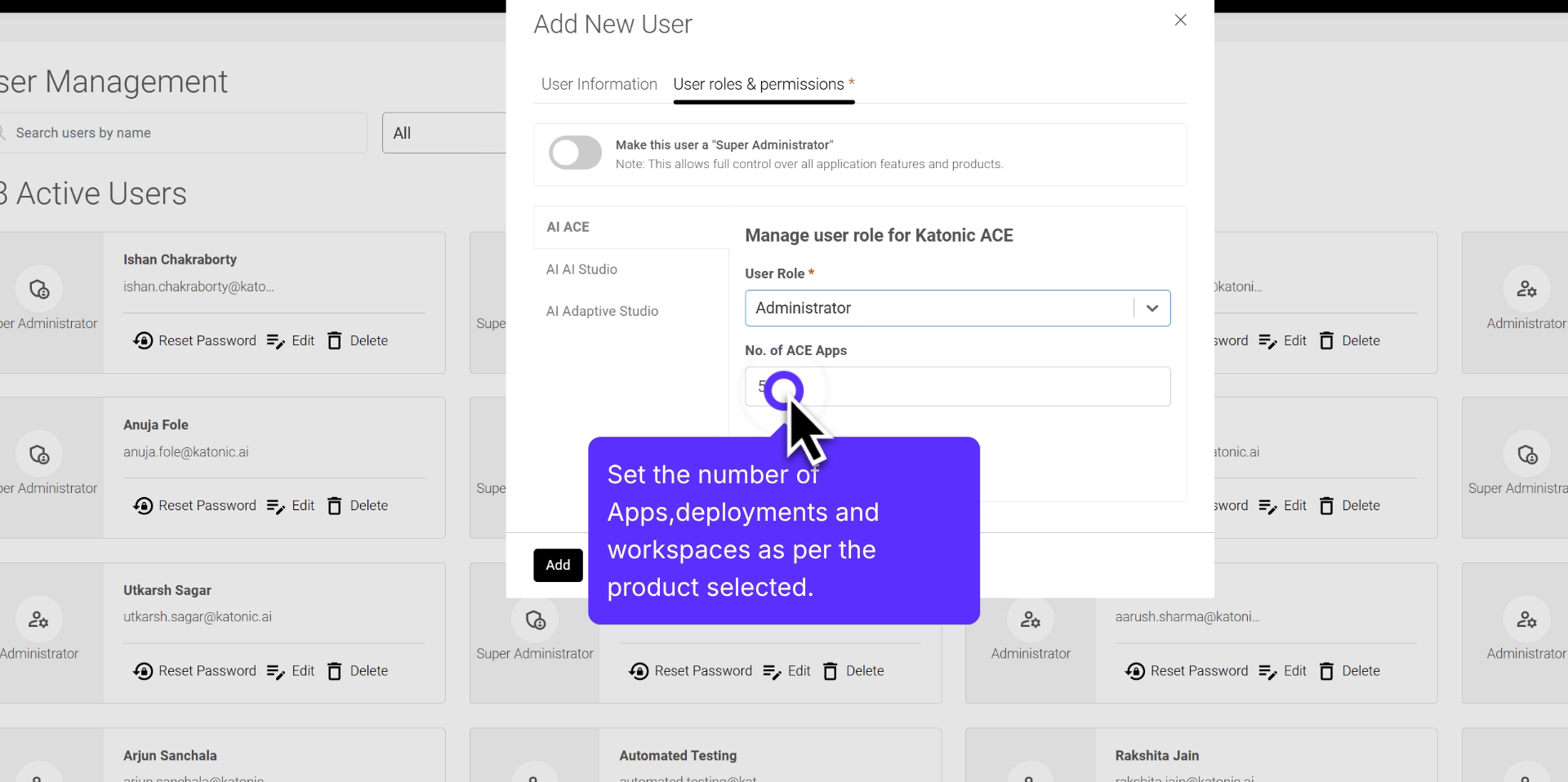Select AI ACE in the product sidebar

coord(568,227)
